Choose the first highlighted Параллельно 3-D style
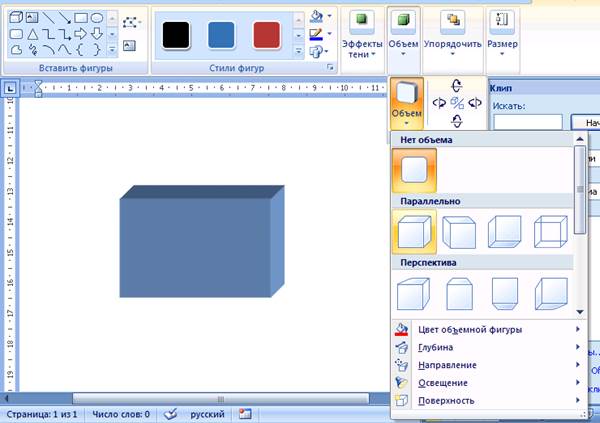Screen dimensions: 600x423 [414, 232]
